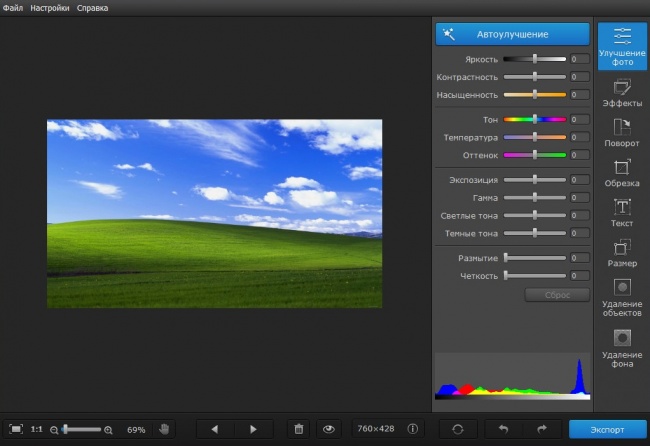Click the Тон value field
Image resolution: width=650 pixels, height=446 pixels.
click(580, 119)
